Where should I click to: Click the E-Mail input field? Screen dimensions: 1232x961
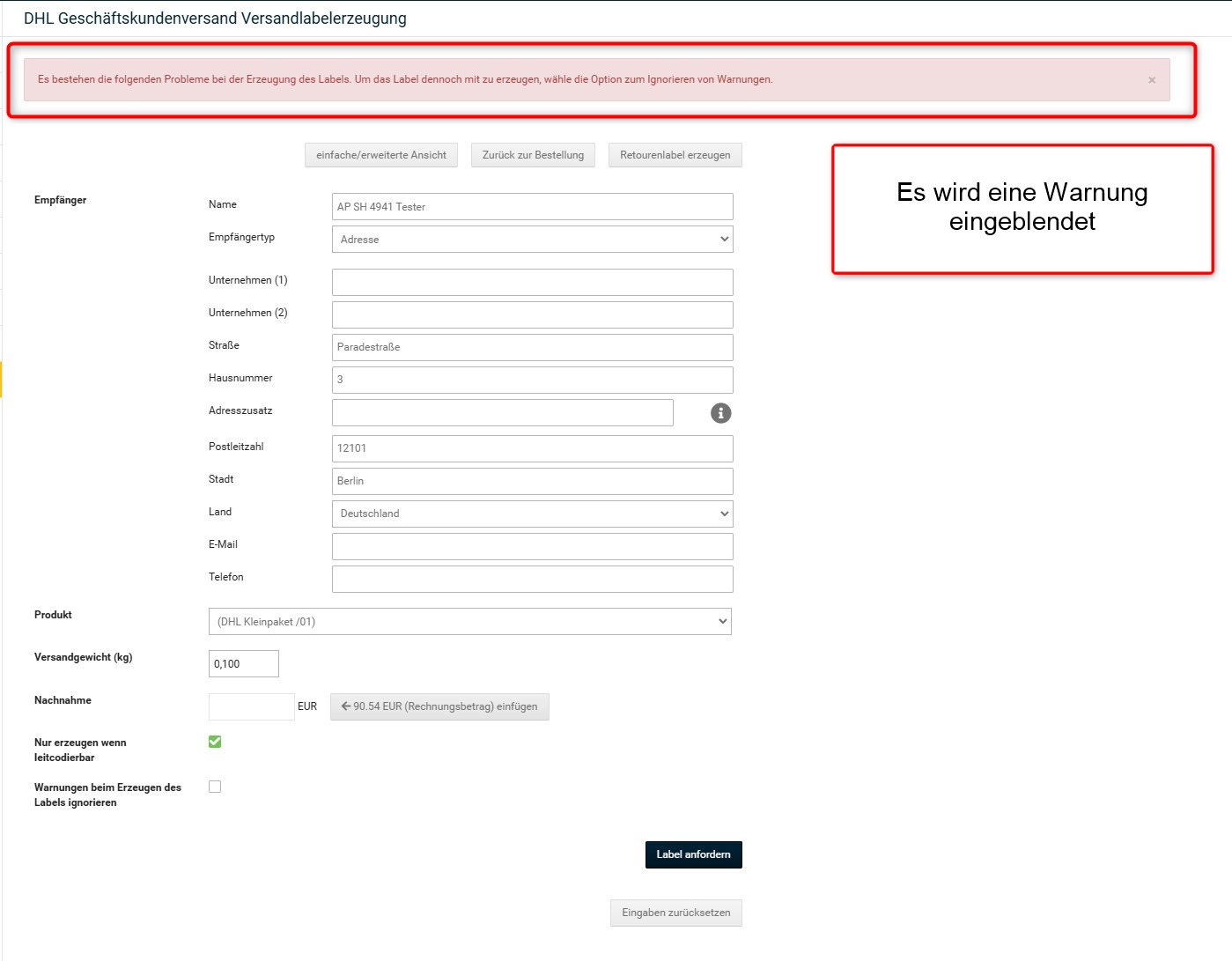coord(532,547)
